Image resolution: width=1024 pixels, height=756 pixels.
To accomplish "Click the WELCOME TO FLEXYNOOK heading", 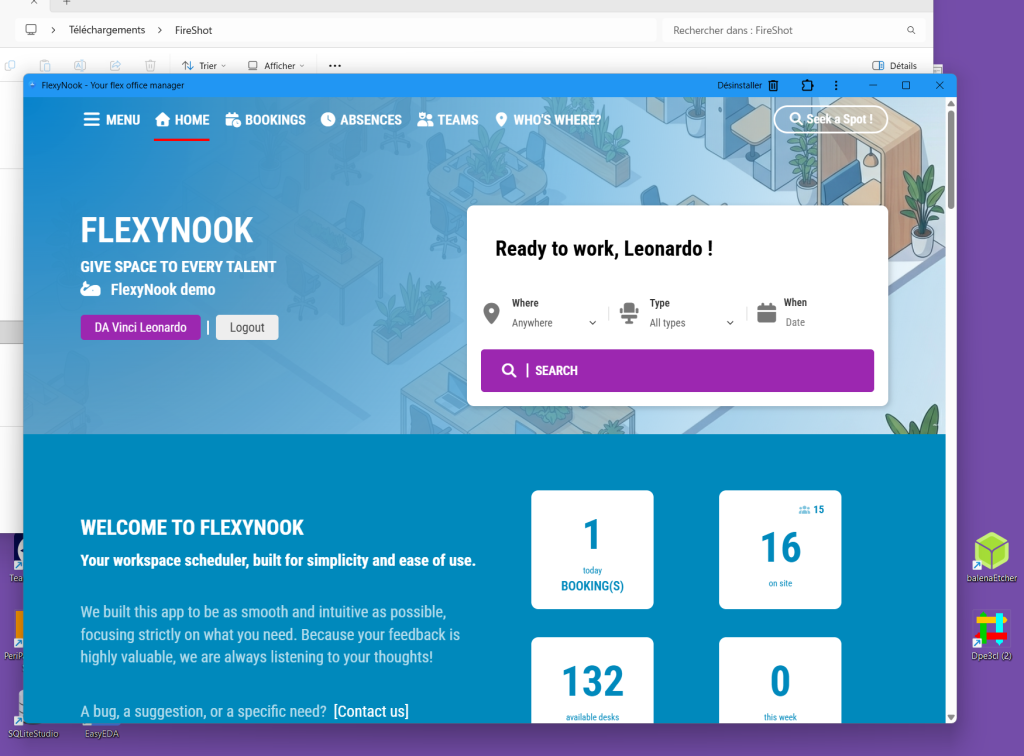I will tap(192, 528).
